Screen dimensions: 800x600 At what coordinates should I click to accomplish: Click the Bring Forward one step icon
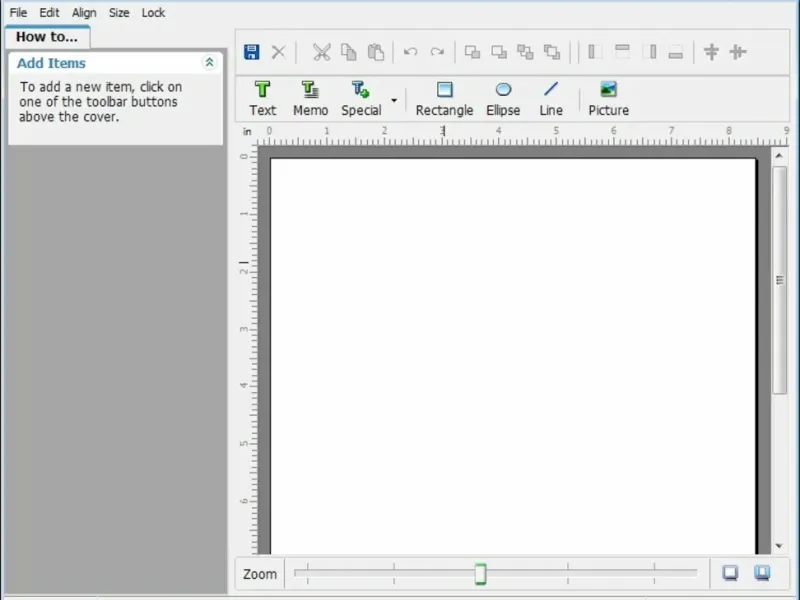[x=526, y=52]
